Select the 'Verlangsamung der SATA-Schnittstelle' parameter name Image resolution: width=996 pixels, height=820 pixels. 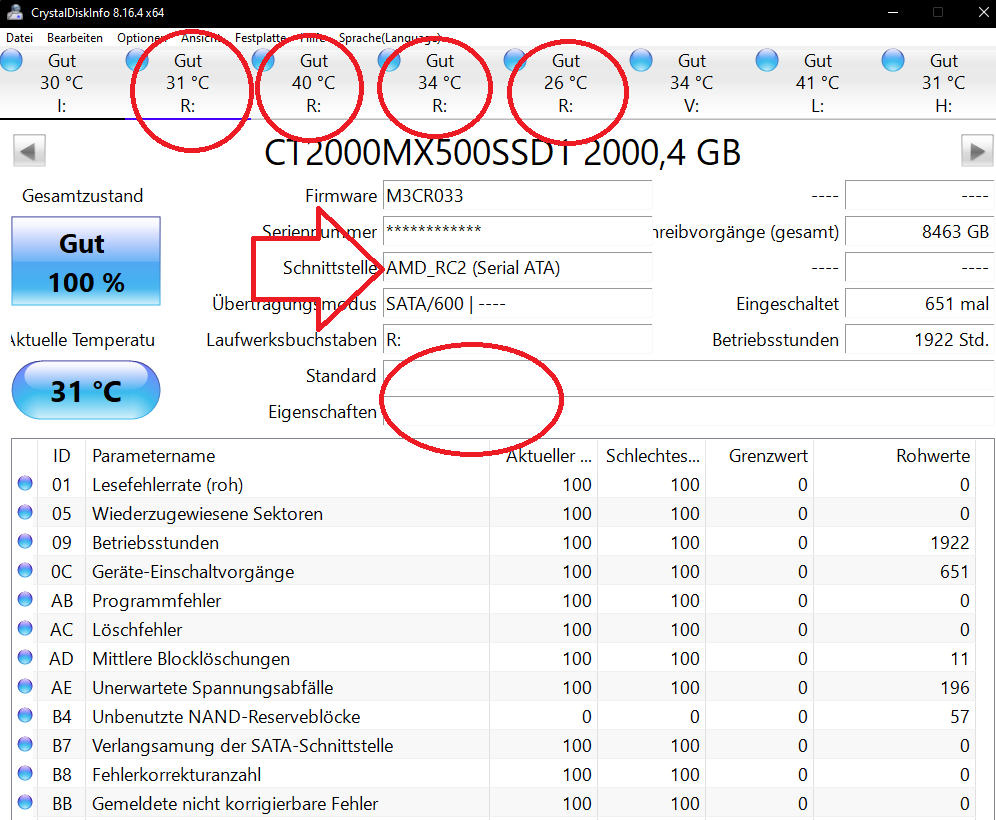pyautogui.click(x=243, y=746)
